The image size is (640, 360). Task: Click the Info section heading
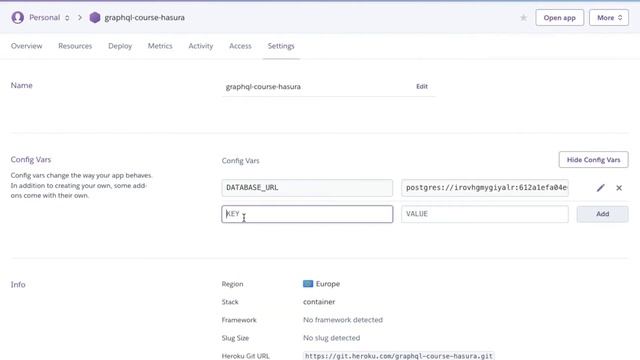point(18,284)
